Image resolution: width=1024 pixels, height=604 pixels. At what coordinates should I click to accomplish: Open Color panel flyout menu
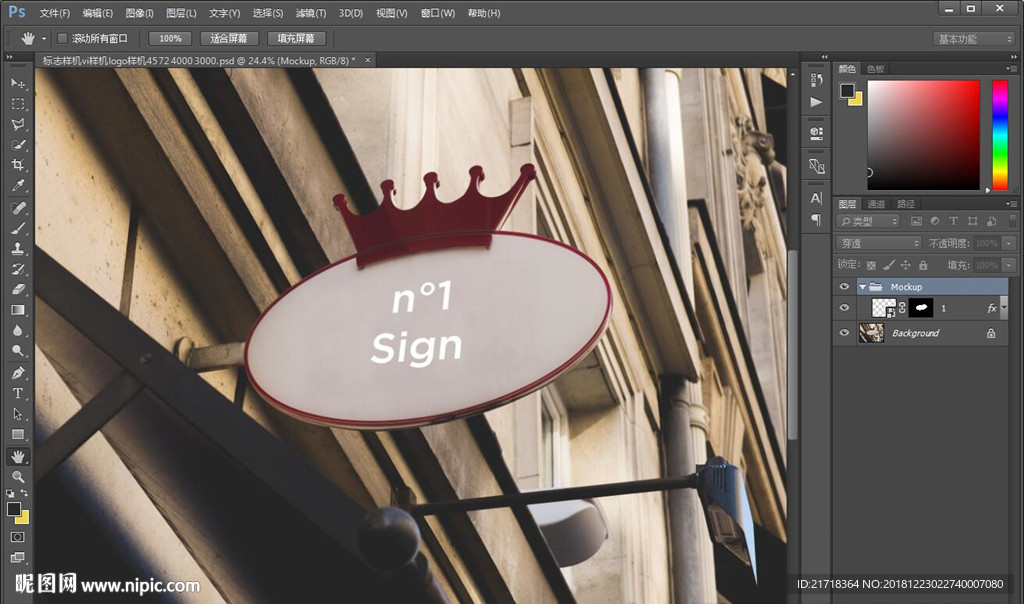1011,68
